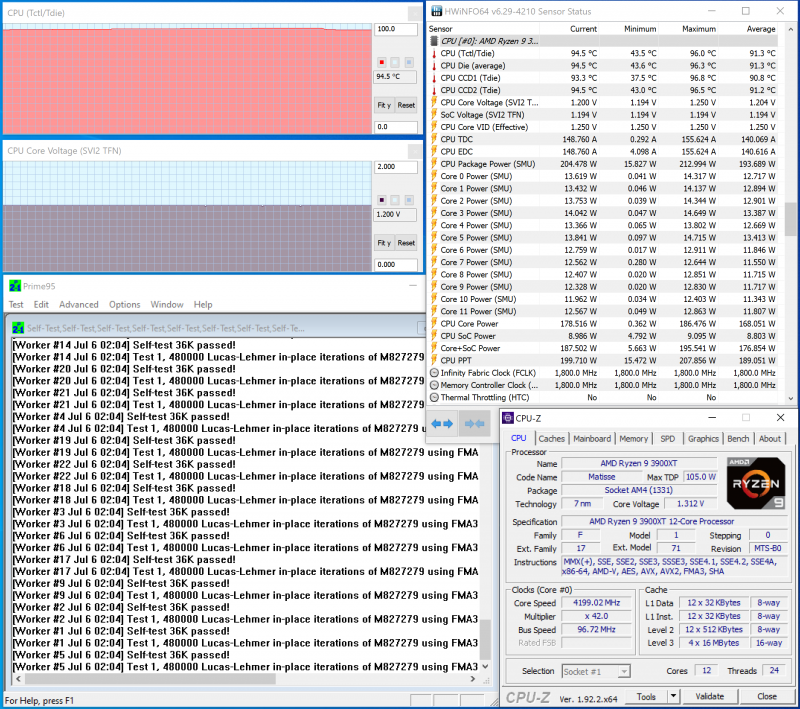
Task: Click the Self-Test child window icon in Prime95
Action: point(18,328)
